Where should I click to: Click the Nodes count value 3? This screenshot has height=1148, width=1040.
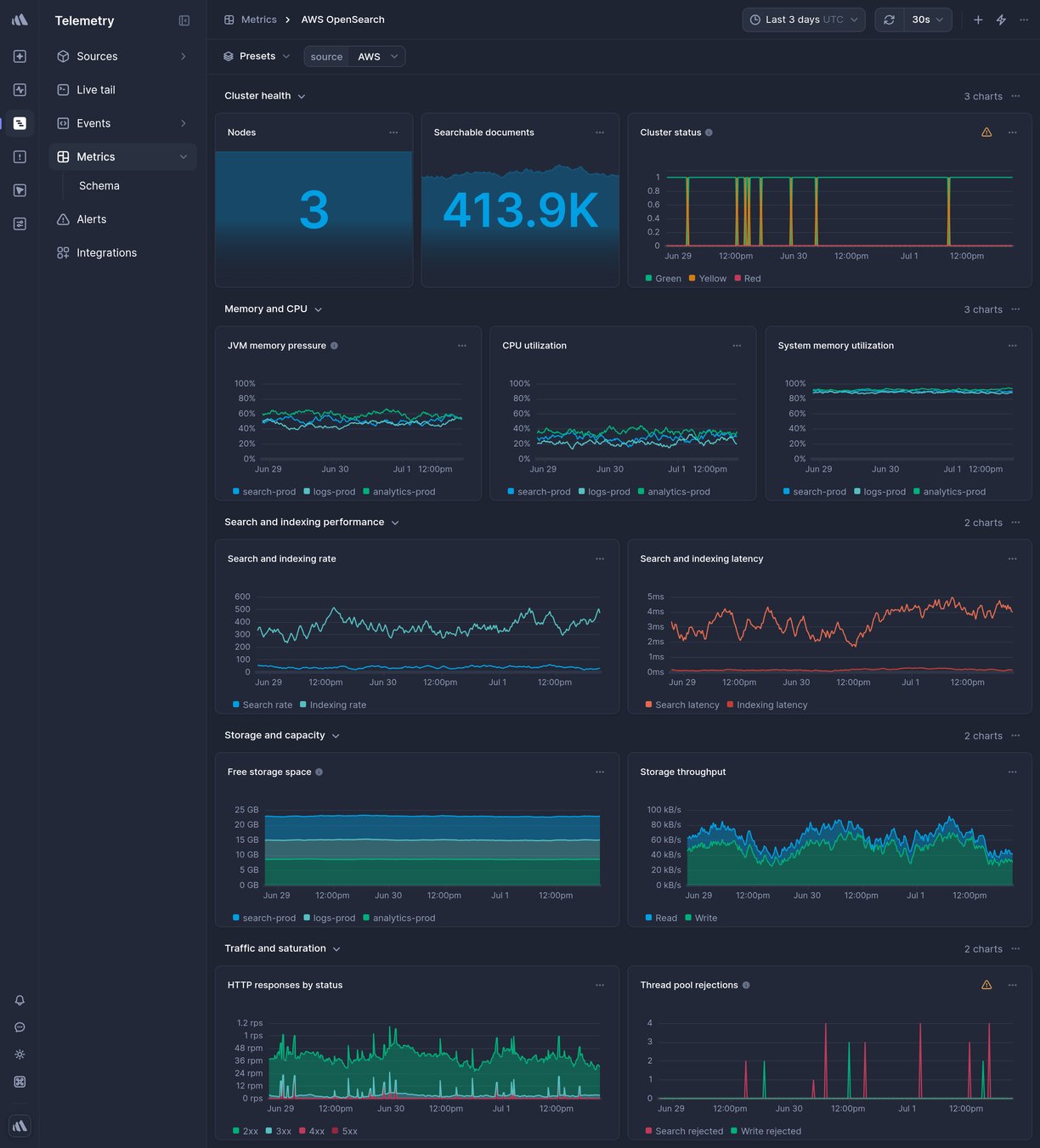(x=314, y=211)
